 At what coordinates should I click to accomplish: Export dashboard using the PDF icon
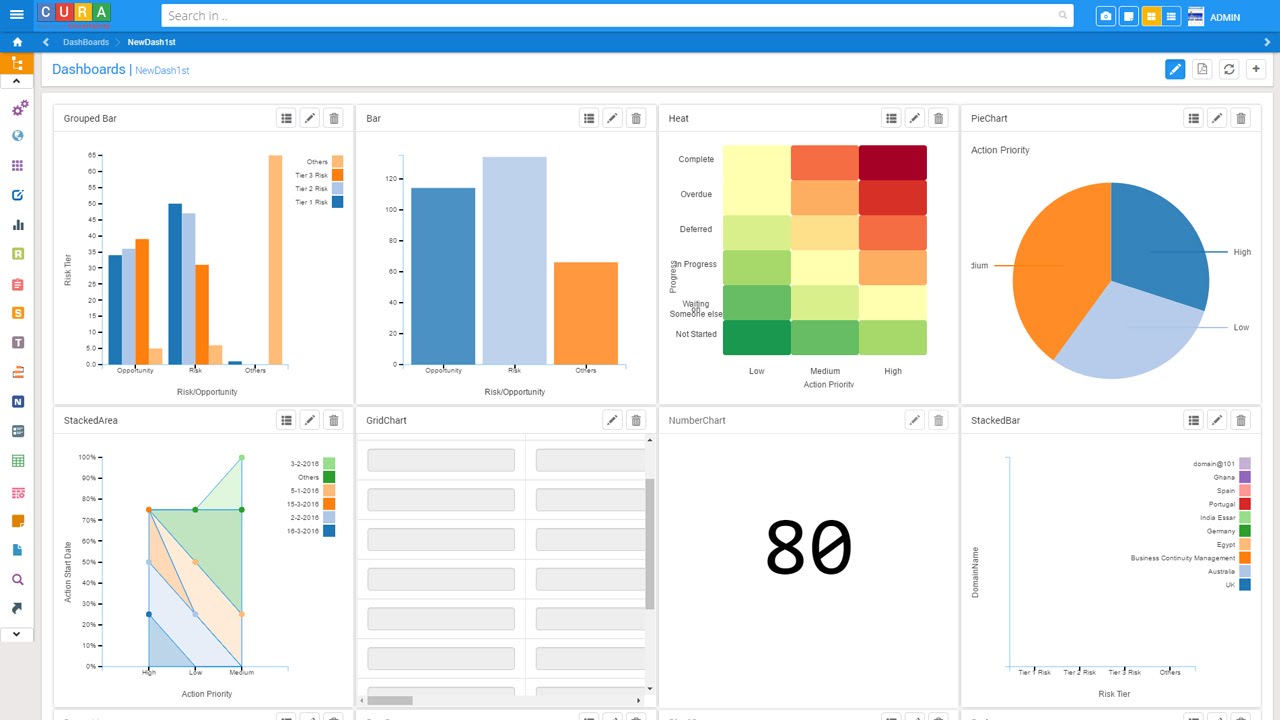point(1202,69)
